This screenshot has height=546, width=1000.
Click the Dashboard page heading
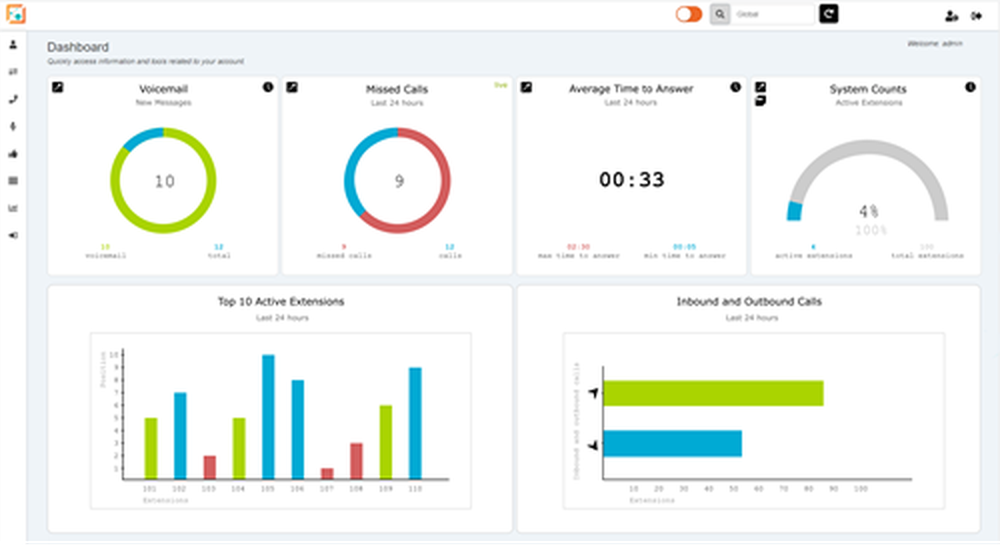point(78,47)
